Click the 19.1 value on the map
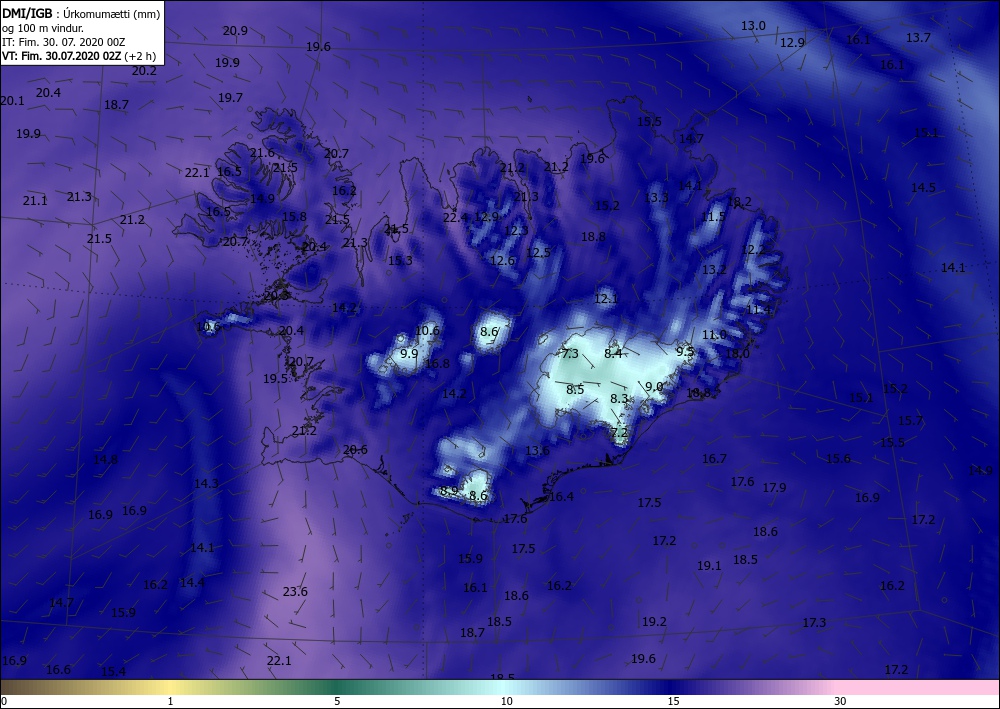 [709, 566]
